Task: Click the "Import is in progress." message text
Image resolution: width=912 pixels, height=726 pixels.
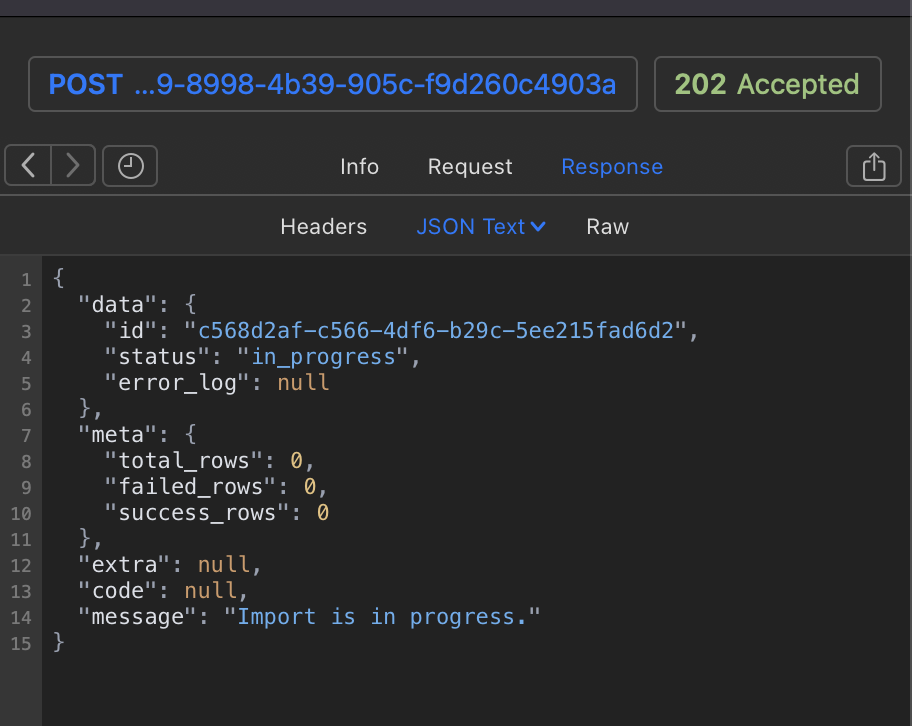Action: pyautogui.click(x=382, y=617)
